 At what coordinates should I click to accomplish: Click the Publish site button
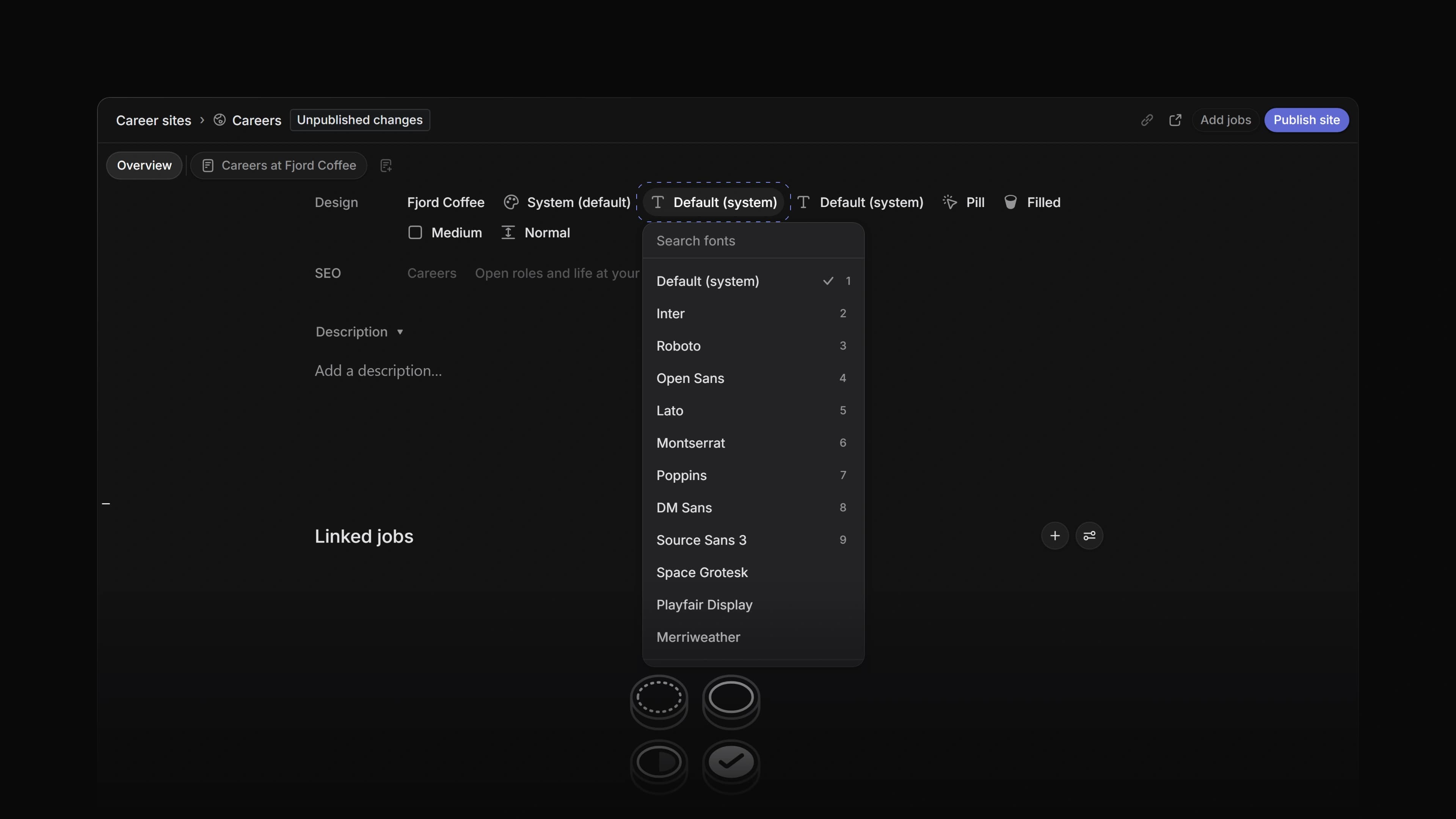(x=1306, y=120)
